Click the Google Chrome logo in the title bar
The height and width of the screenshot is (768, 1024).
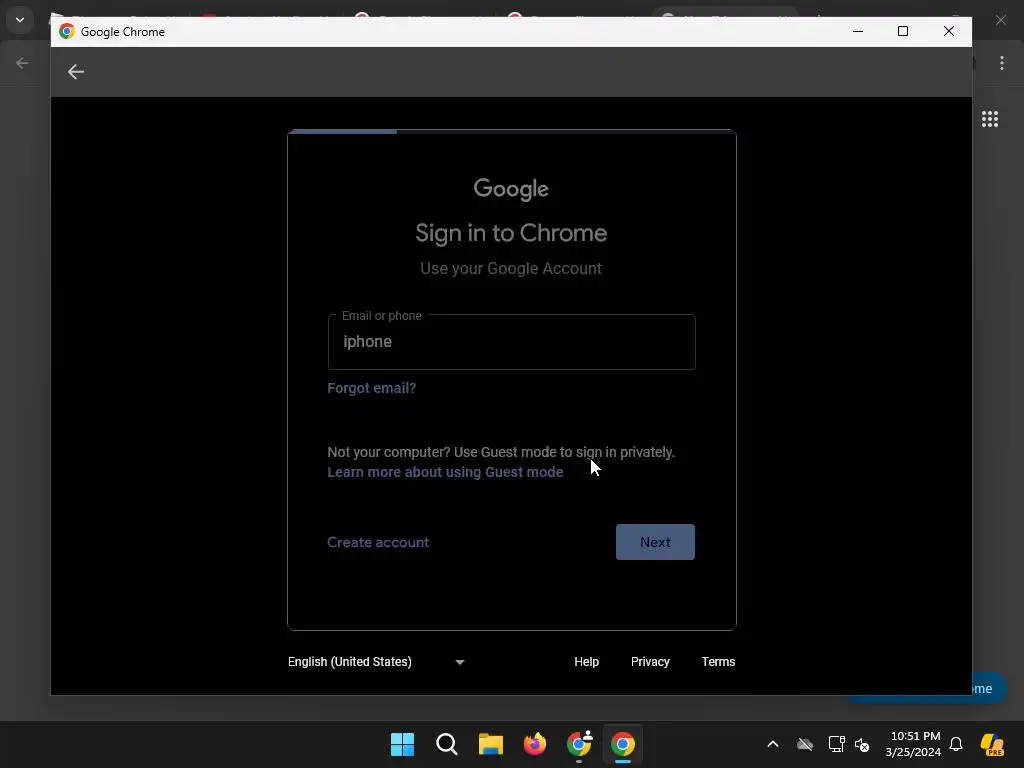(x=67, y=31)
